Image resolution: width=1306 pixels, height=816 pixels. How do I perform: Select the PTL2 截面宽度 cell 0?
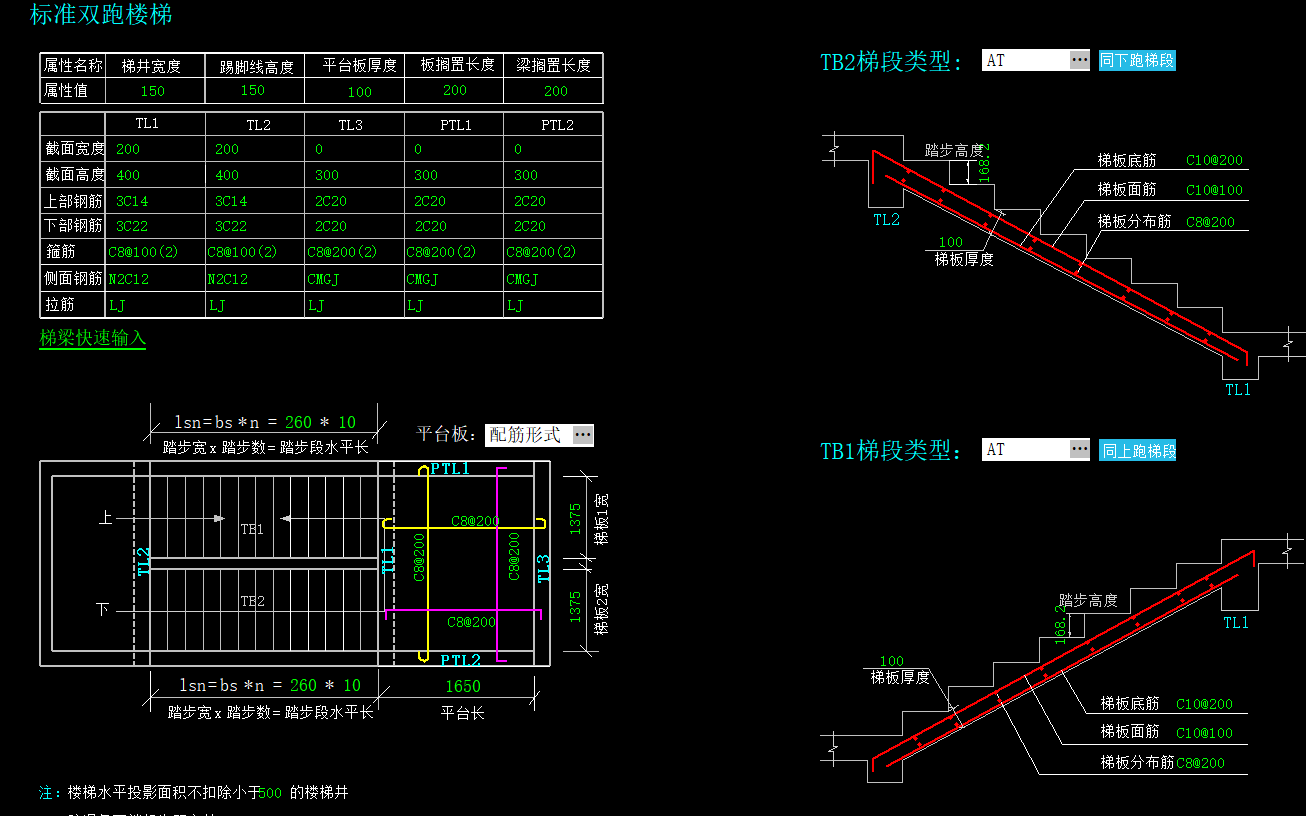[518, 149]
